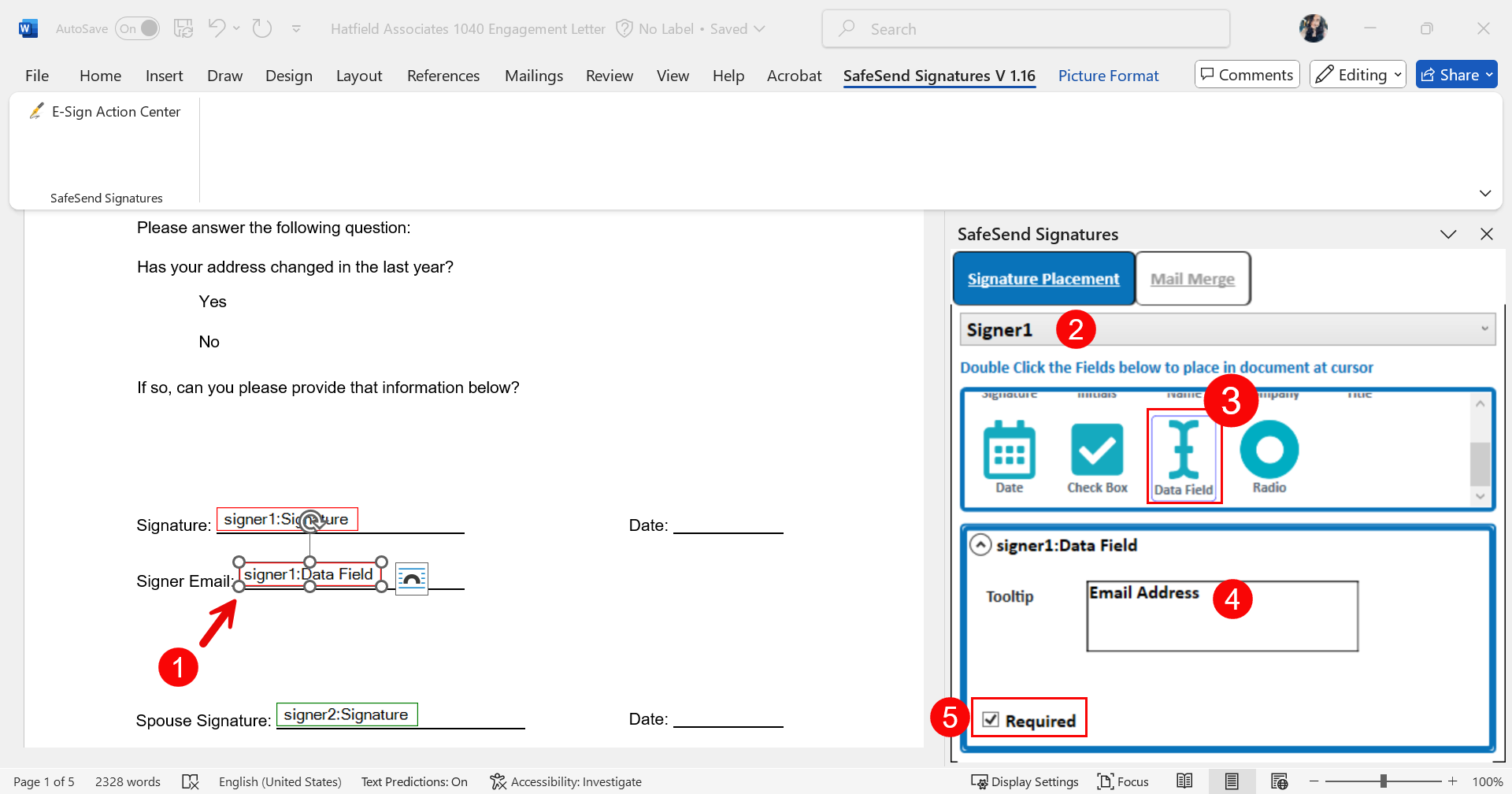Switch to Web Layout view

tap(1280, 781)
